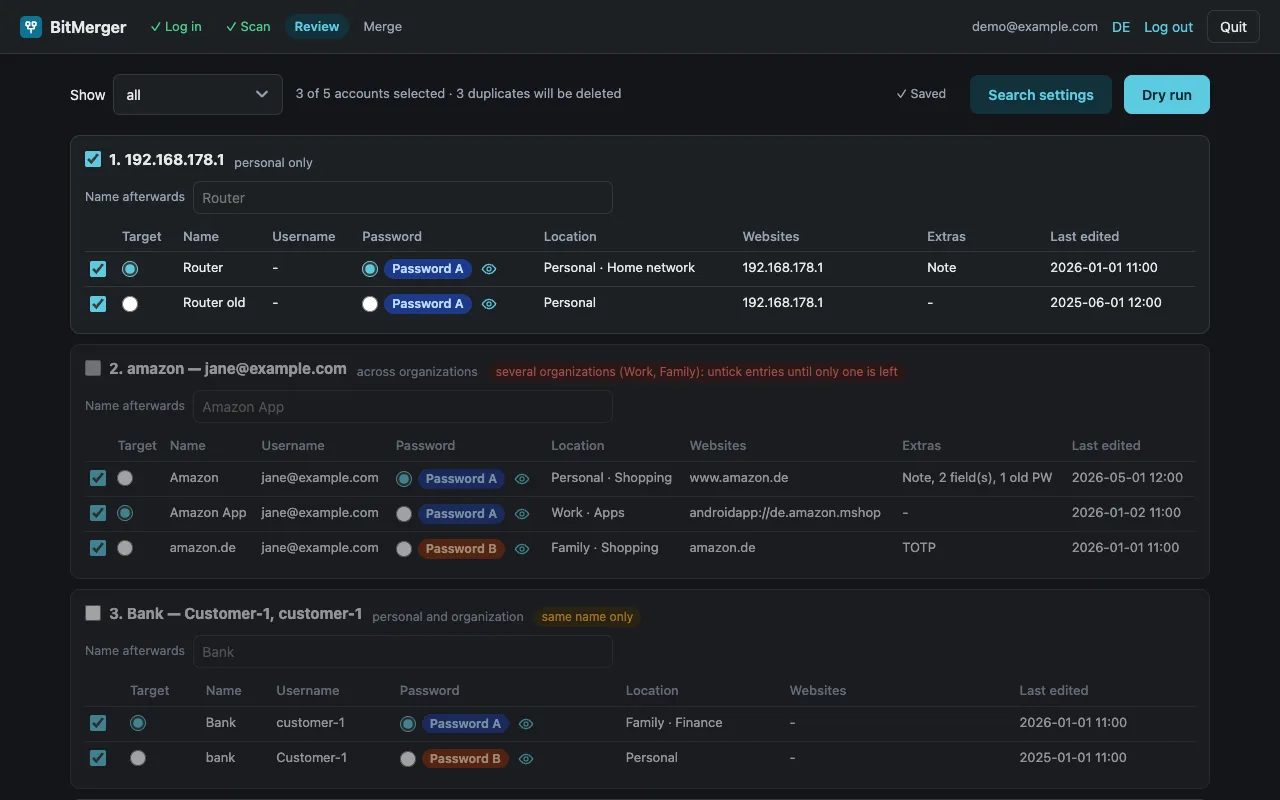Click the 'same name only' tag
Screen dimensions: 1280x800
[587, 617]
